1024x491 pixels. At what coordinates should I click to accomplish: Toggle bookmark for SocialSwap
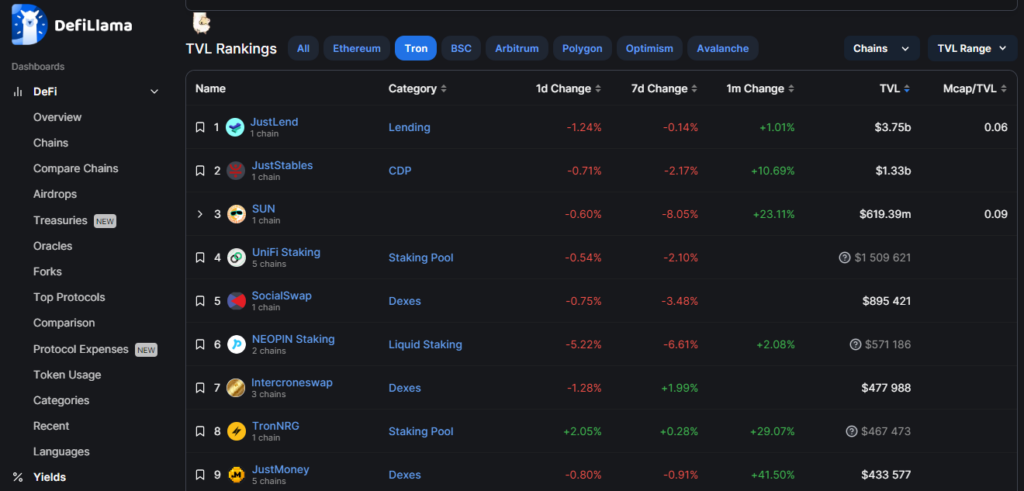200,301
